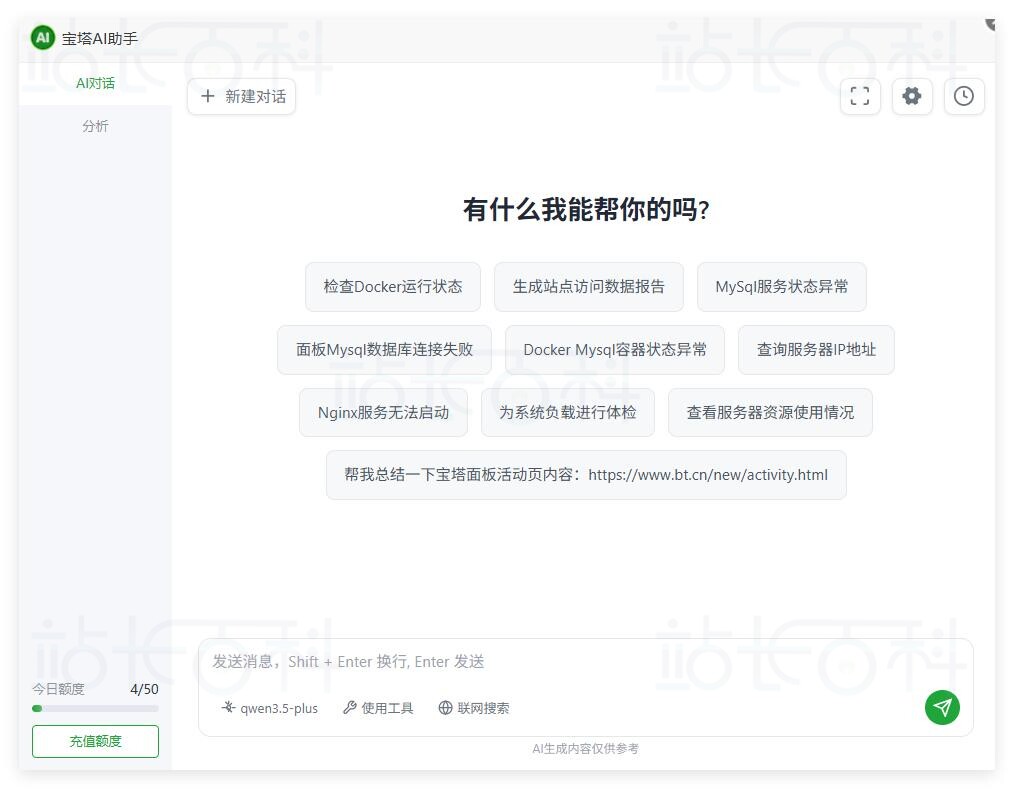This screenshot has width=1014, height=789.
Task: Click the AI生成内容仅供参考 disclaimer text
Action: (x=585, y=749)
